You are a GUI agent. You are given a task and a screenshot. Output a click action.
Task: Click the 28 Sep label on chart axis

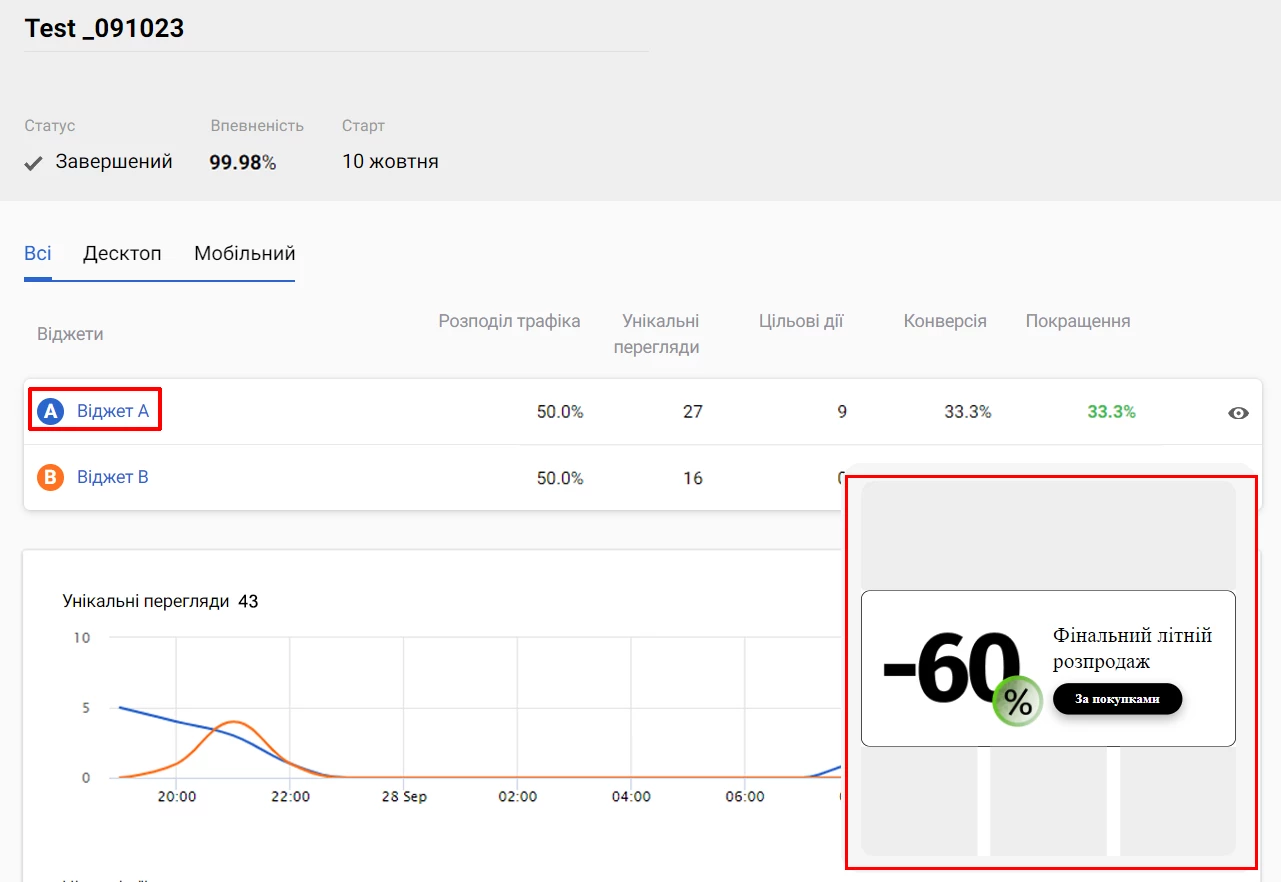[404, 797]
